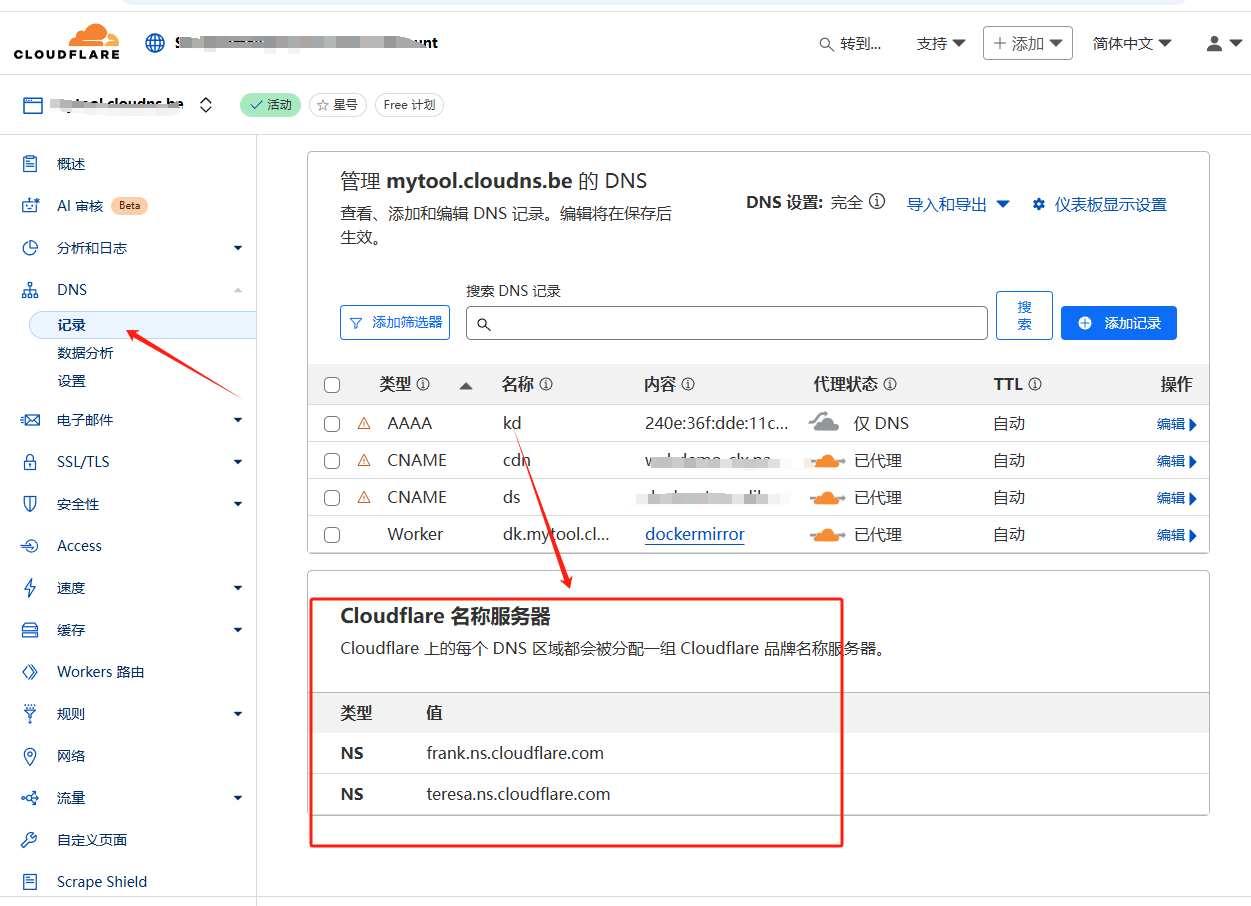
Task: Open the Access menu item
Action: point(79,546)
